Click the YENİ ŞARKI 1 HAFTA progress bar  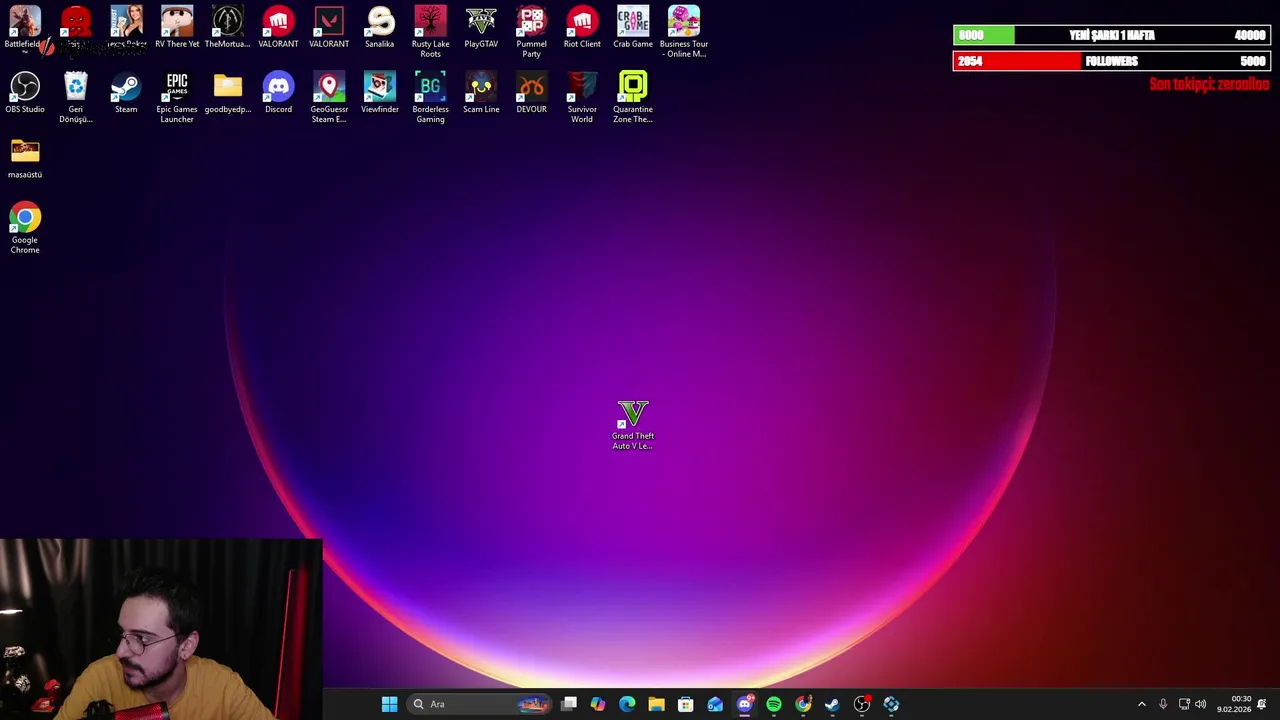tap(1111, 35)
